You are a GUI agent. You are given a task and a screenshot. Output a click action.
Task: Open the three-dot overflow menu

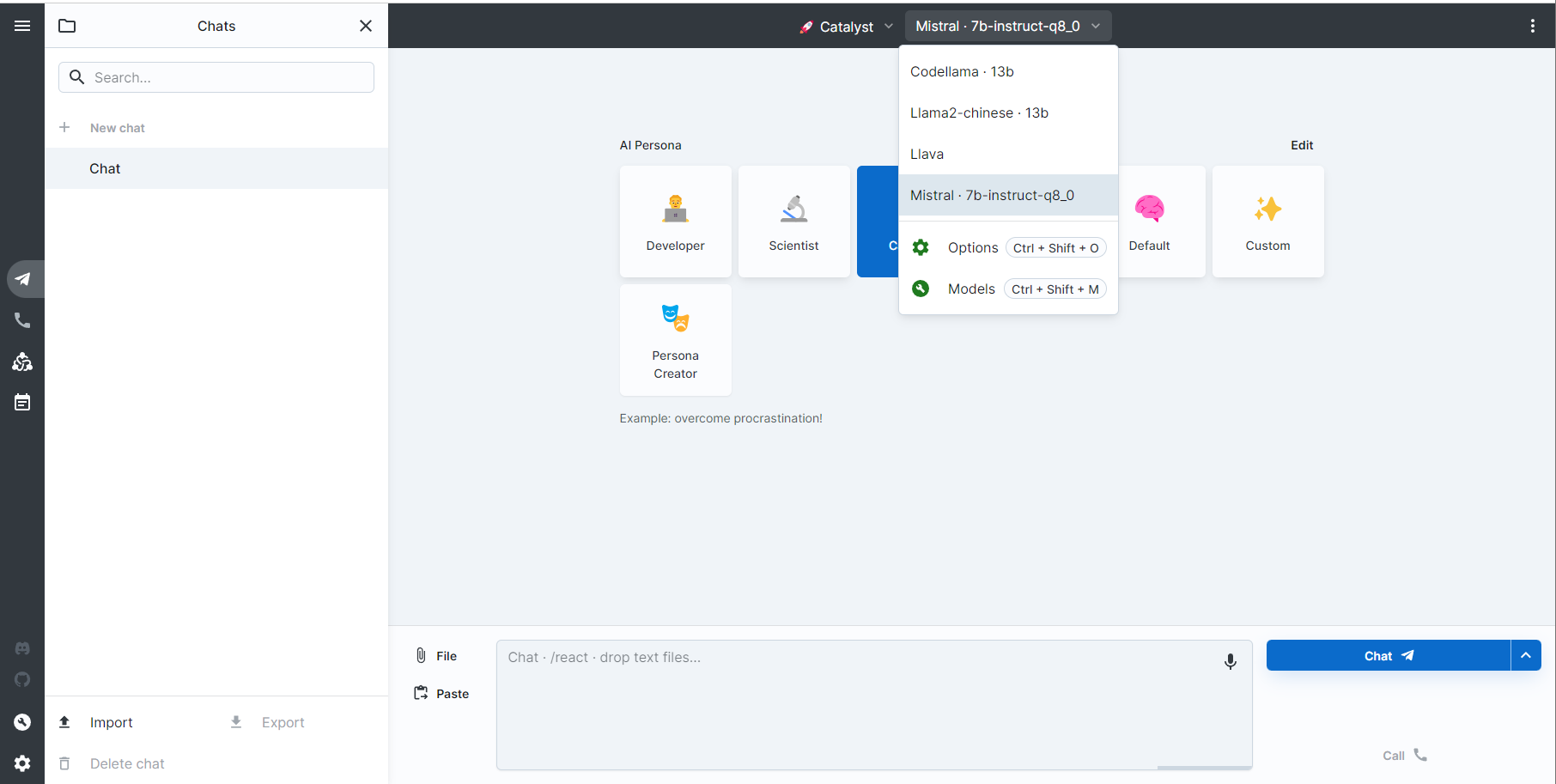pos(1533,26)
